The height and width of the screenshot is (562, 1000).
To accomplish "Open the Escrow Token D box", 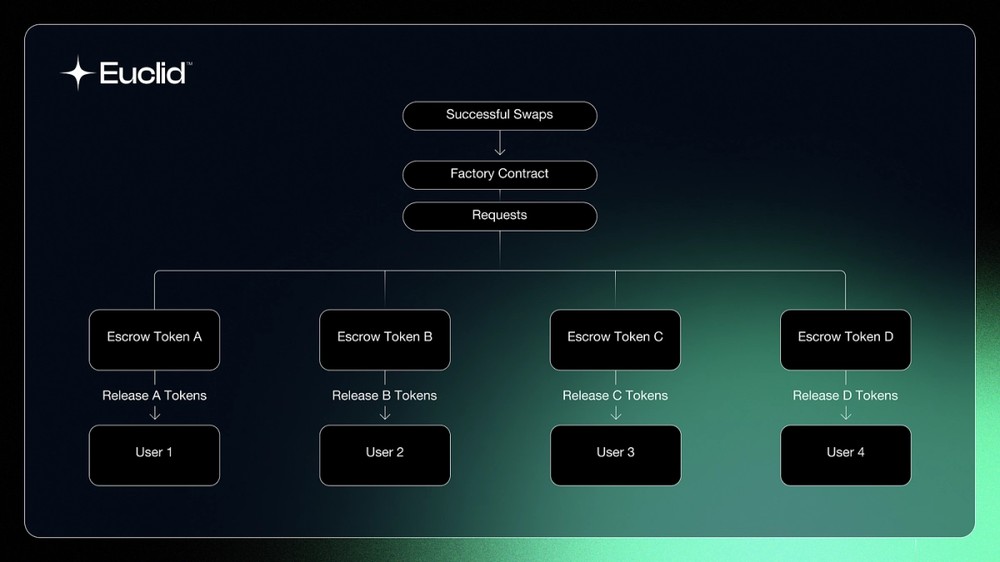I will click(x=846, y=340).
